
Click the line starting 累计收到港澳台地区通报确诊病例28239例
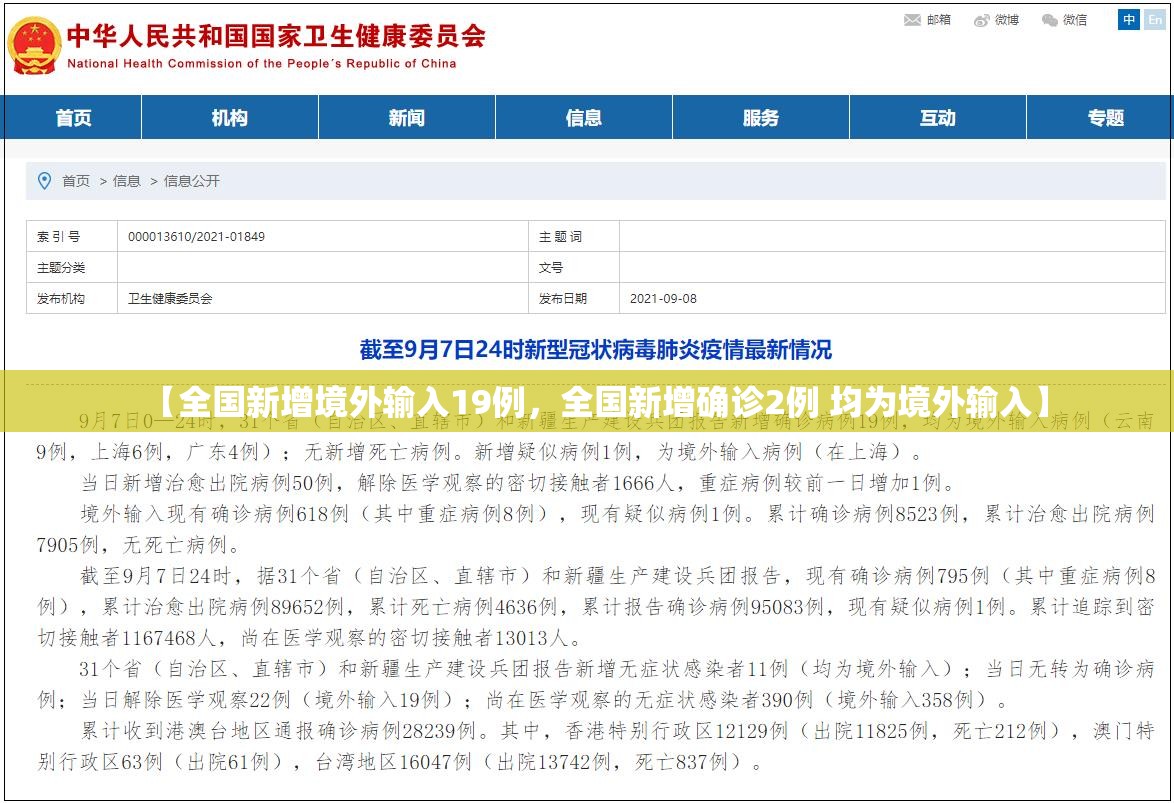click(x=618, y=730)
